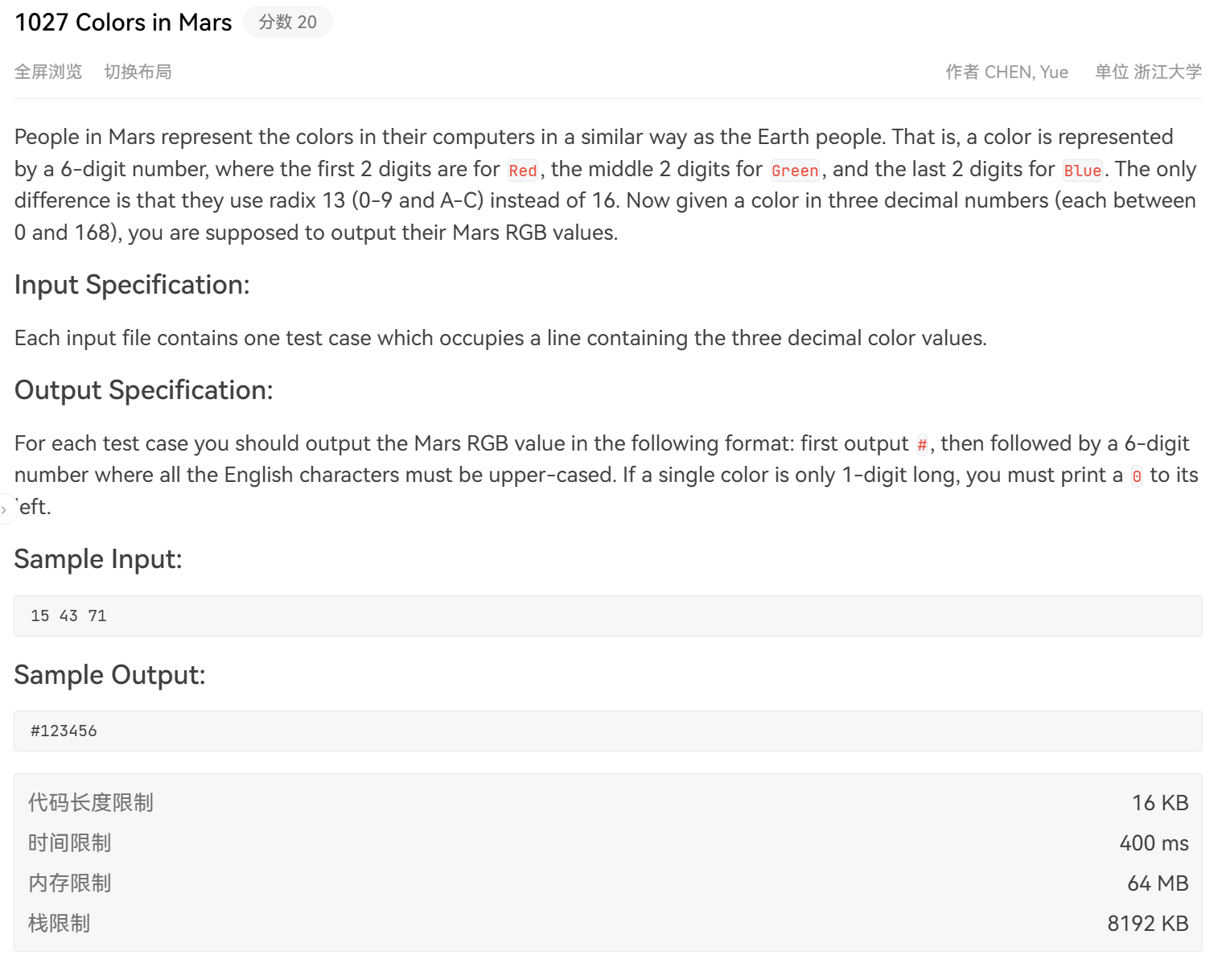Click the # inline code tag

click(922, 444)
